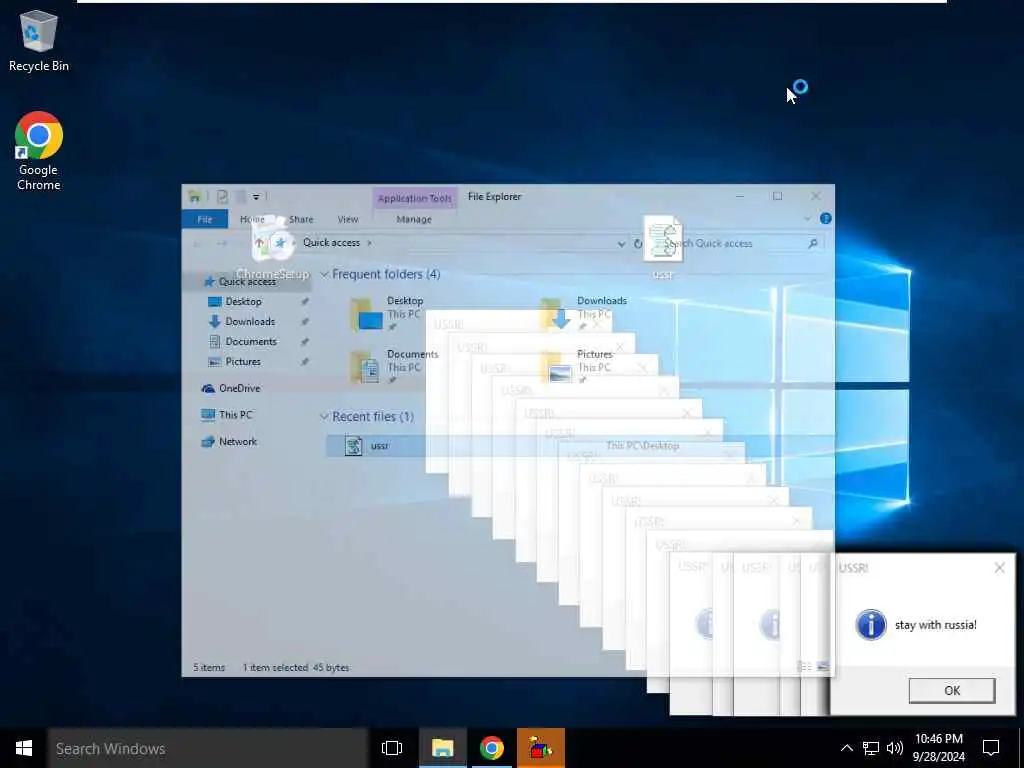Image resolution: width=1024 pixels, height=768 pixels.
Task: Click the Search Windows taskbar box
Action: [x=208, y=748]
